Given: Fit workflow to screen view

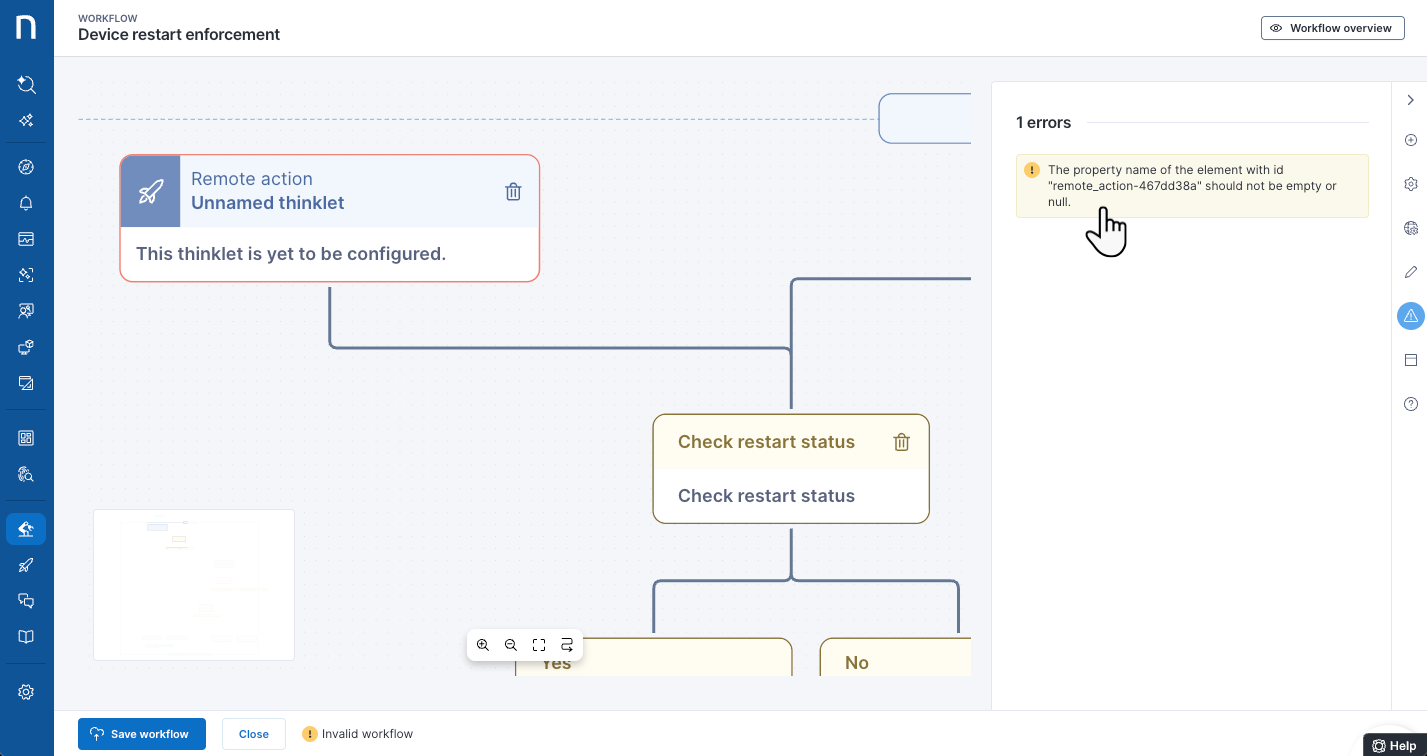Looking at the screenshot, I should [539, 645].
